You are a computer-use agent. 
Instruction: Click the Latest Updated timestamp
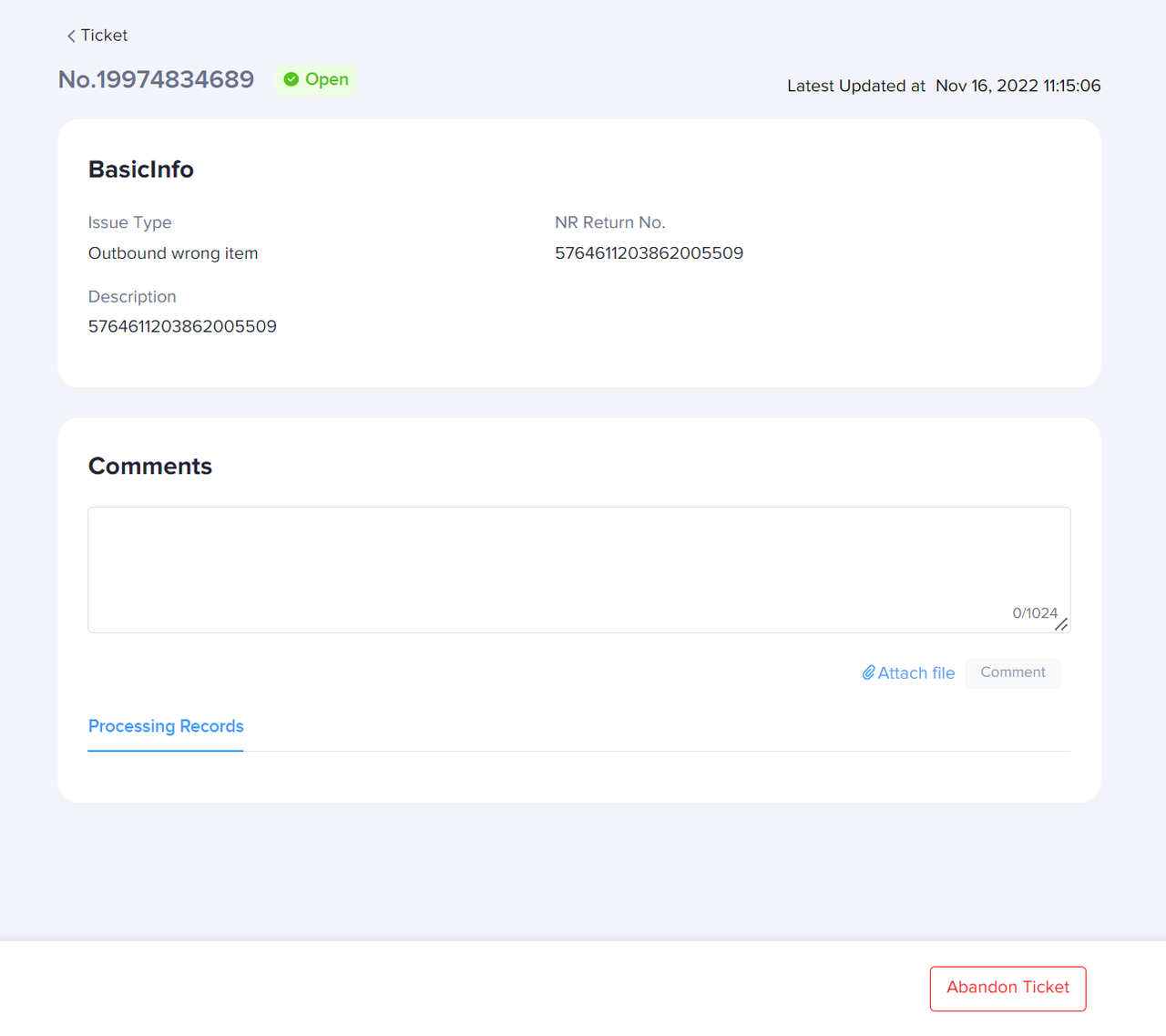1018,86
